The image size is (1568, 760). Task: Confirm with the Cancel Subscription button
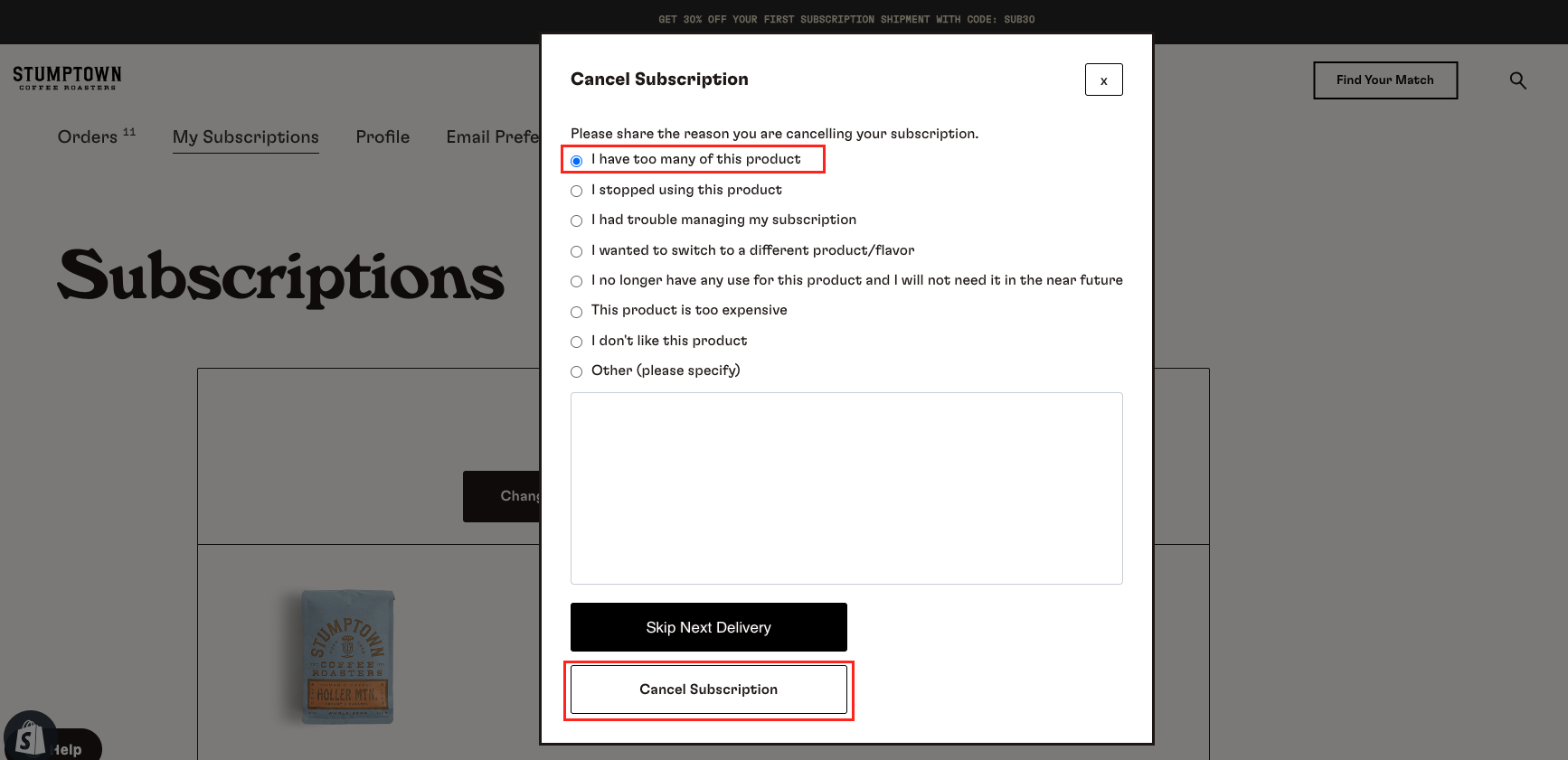(x=709, y=690)
